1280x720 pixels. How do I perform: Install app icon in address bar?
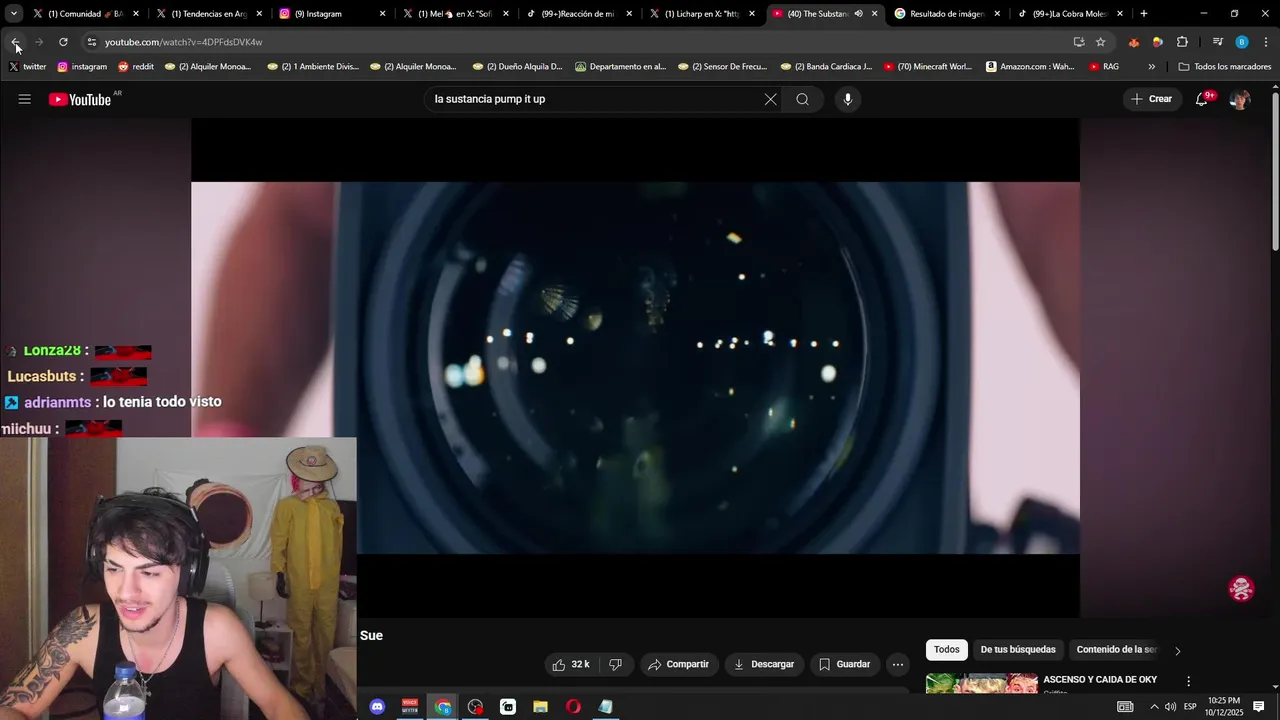point(1079,42)
